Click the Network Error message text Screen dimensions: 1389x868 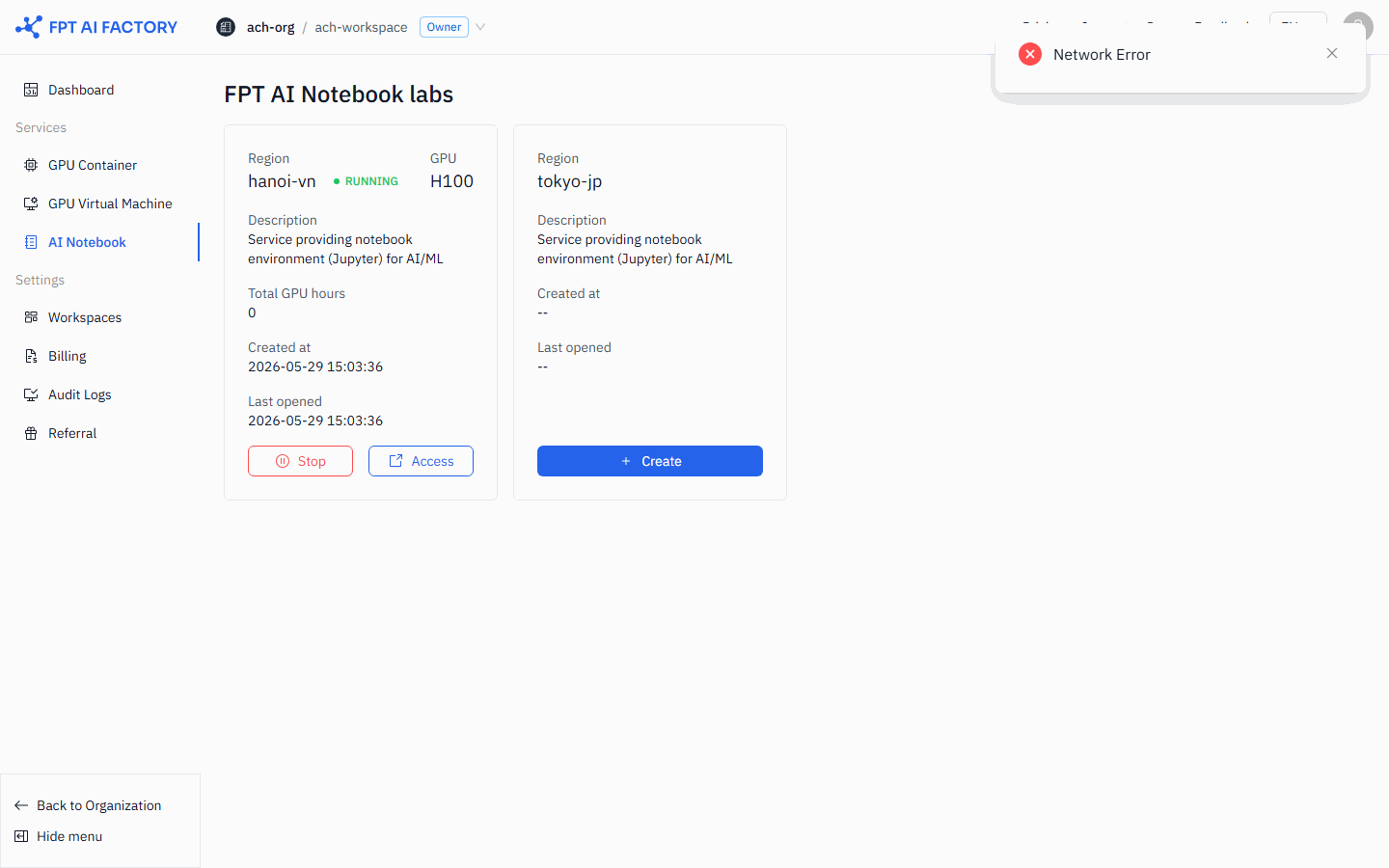click(x=1102, y=54)
